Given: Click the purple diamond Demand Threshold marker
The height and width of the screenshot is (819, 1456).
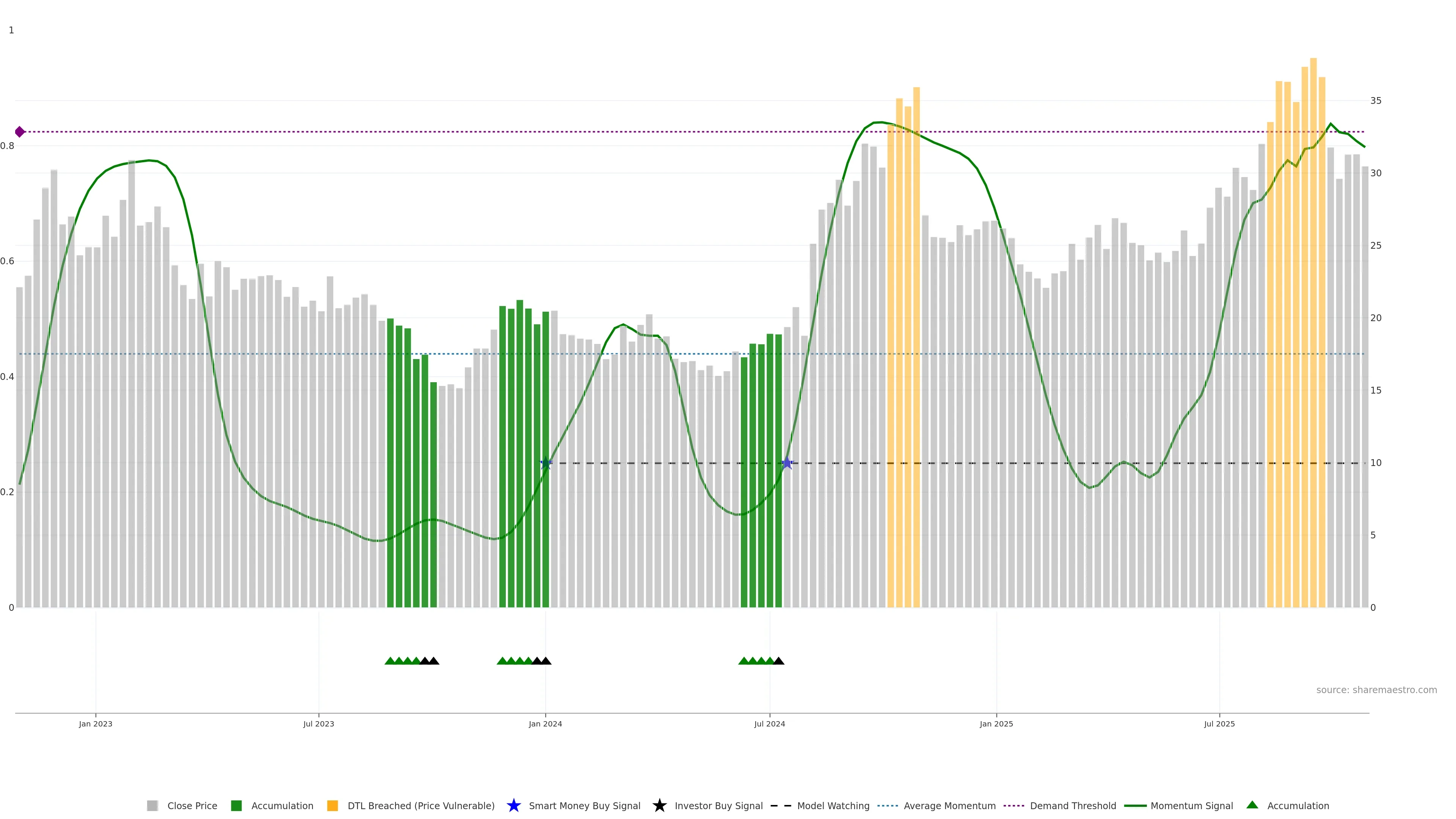Looking at the screenshot, I should [20, 132].
